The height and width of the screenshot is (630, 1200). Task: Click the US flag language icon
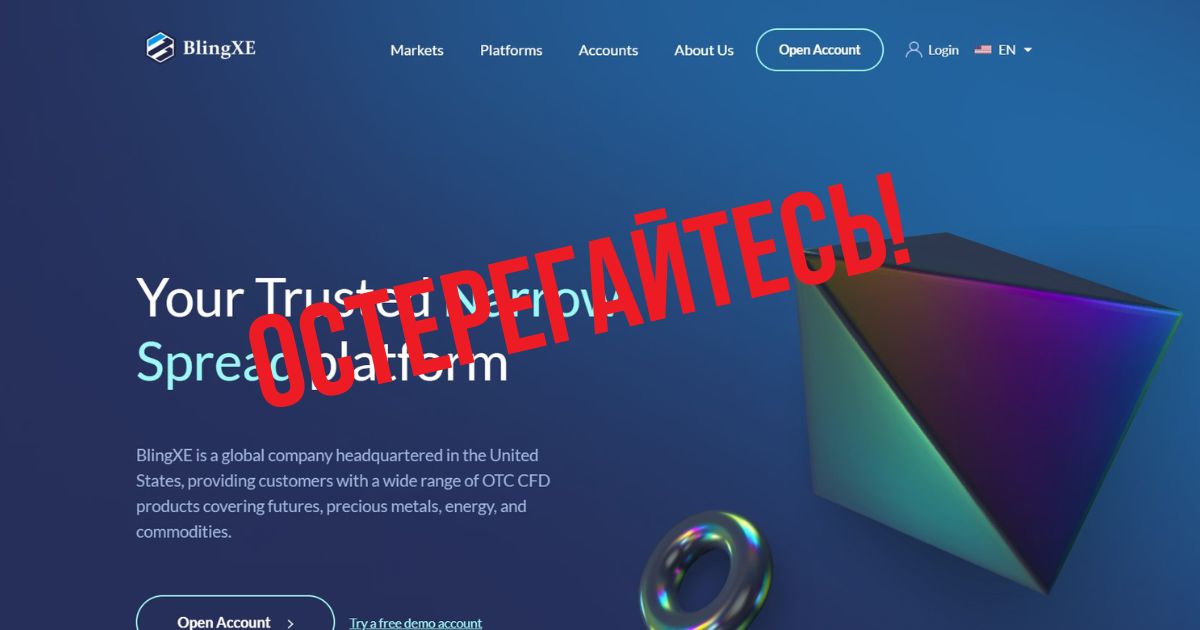tap(983, 50)
